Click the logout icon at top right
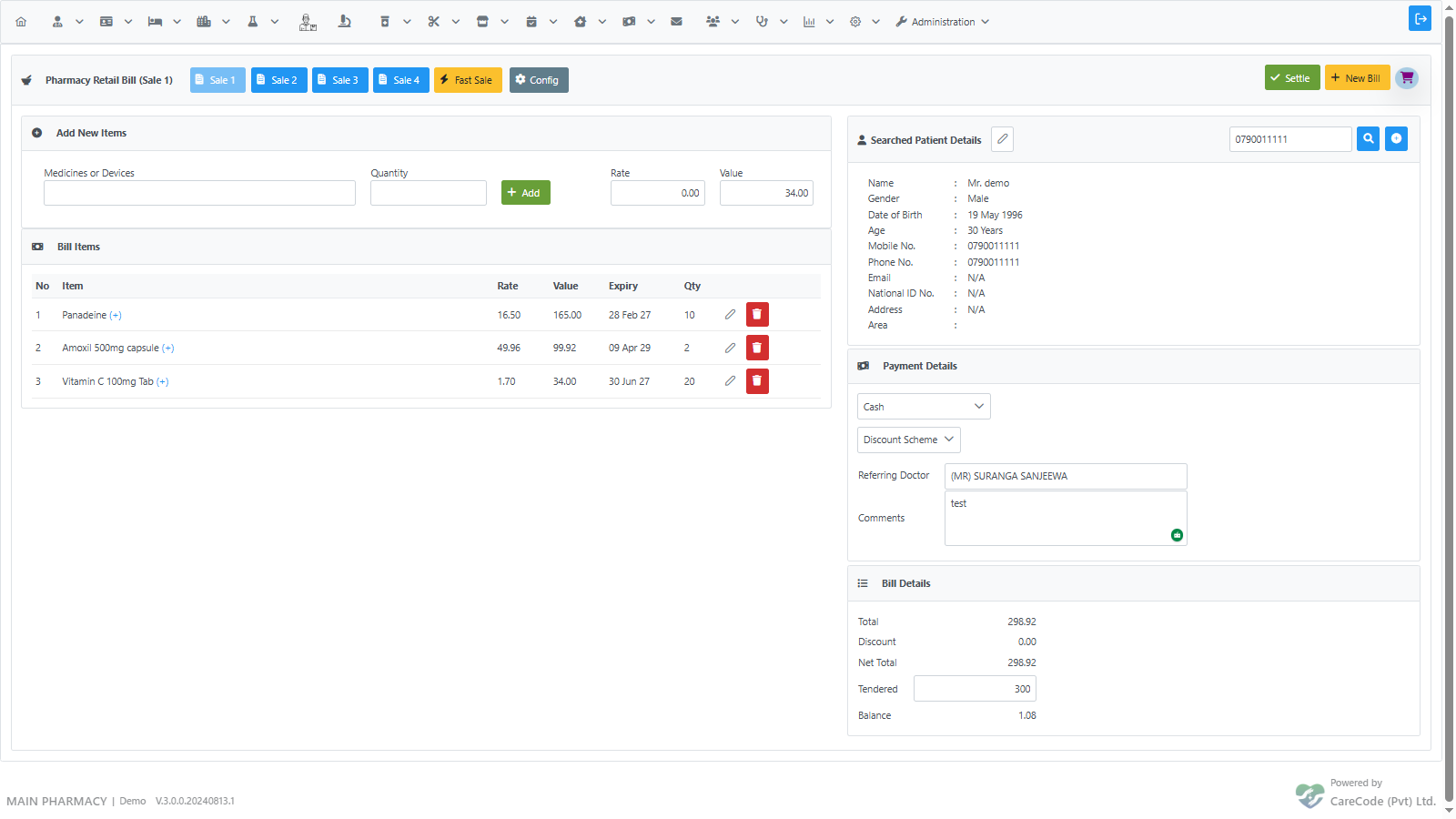Viewport: 1456px width, 819px height. coord(1420,18)
